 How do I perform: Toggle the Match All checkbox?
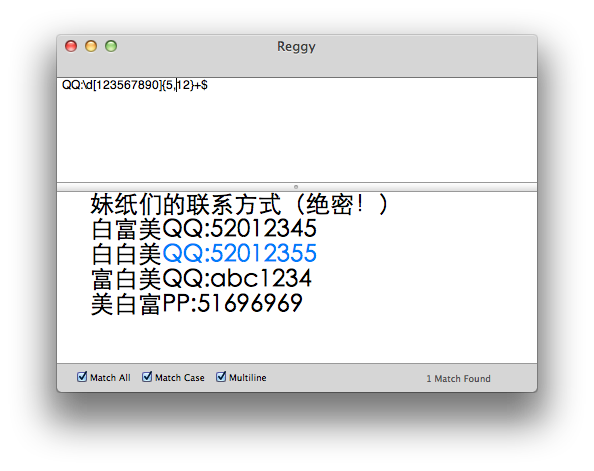[82, 377]
